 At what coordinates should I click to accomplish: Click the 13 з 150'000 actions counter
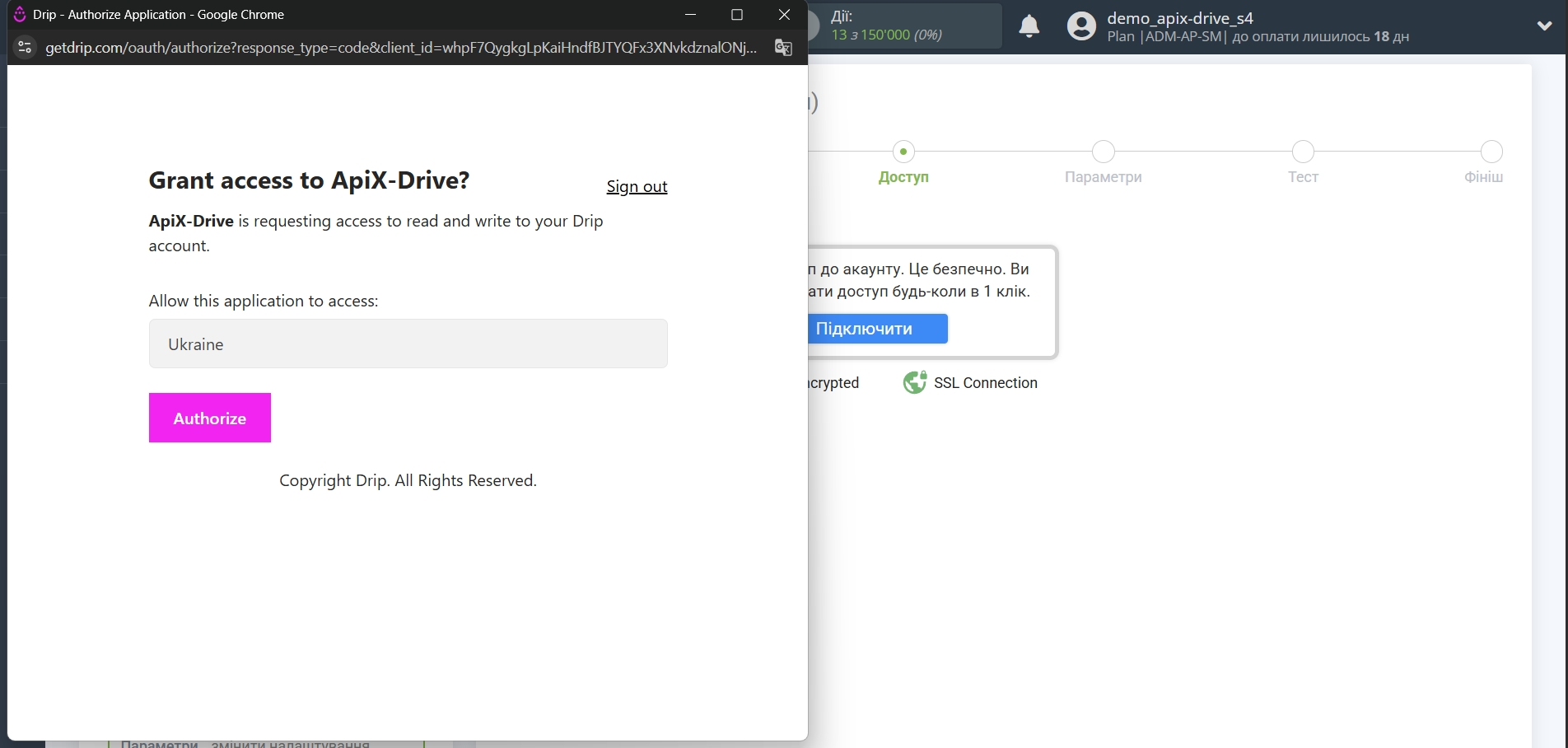coord(886,35)
